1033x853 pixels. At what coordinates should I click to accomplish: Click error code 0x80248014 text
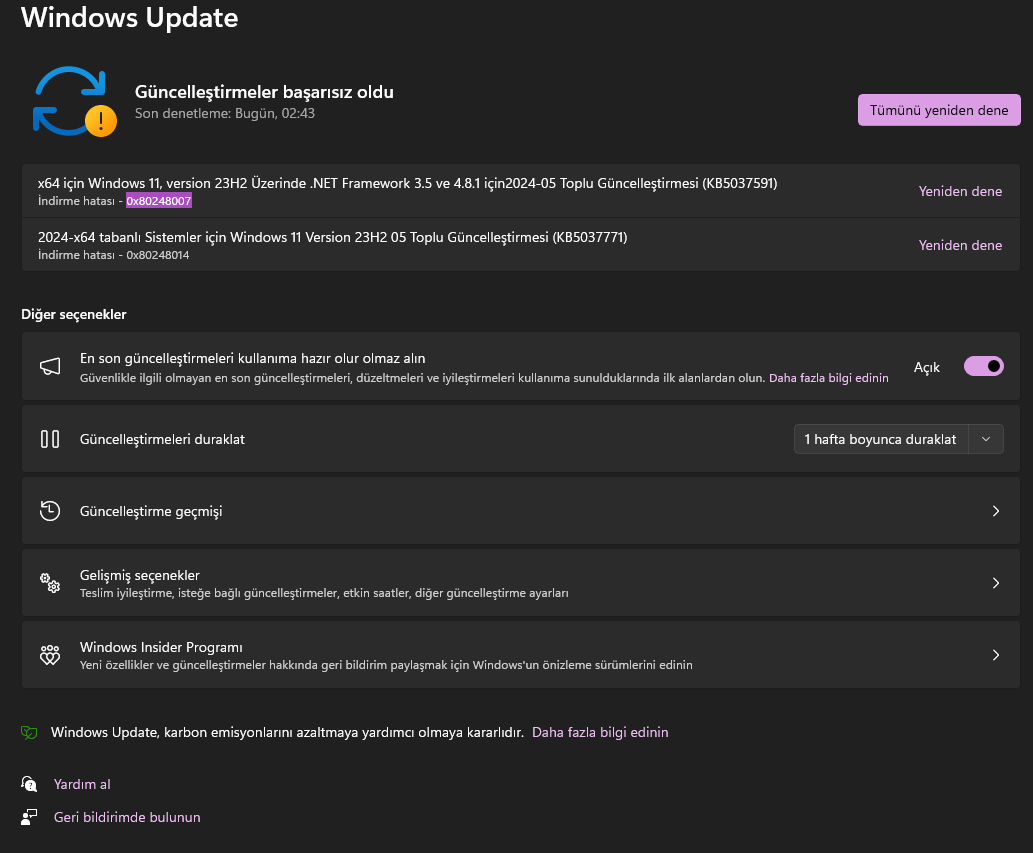(x=157, y=255)
